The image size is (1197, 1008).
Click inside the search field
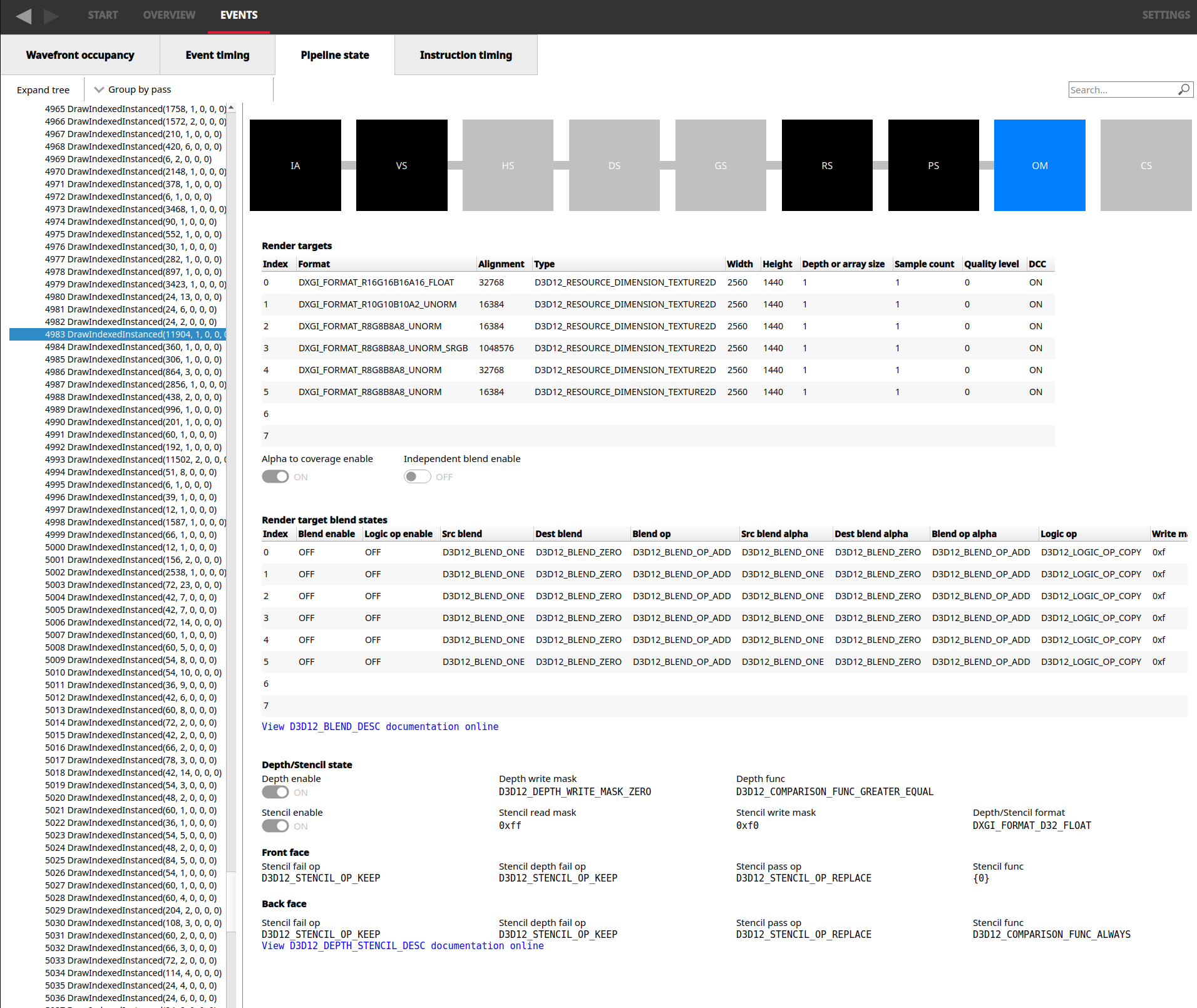(1121, 90)
